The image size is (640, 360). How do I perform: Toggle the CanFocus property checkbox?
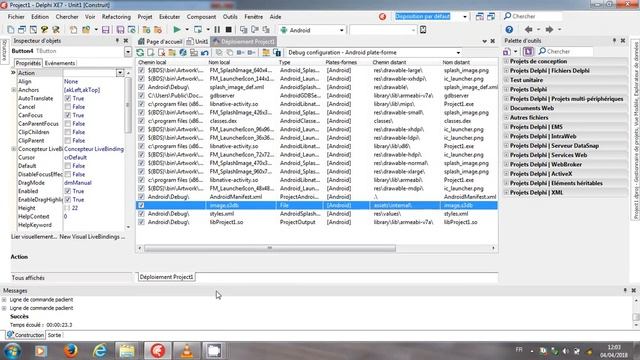(68, 115)
